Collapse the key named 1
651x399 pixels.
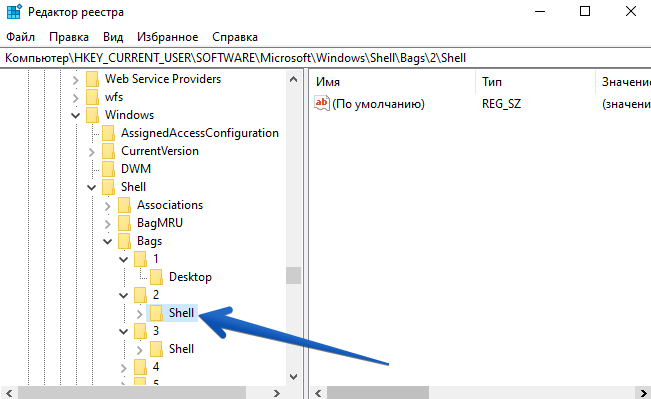point(124,259)
